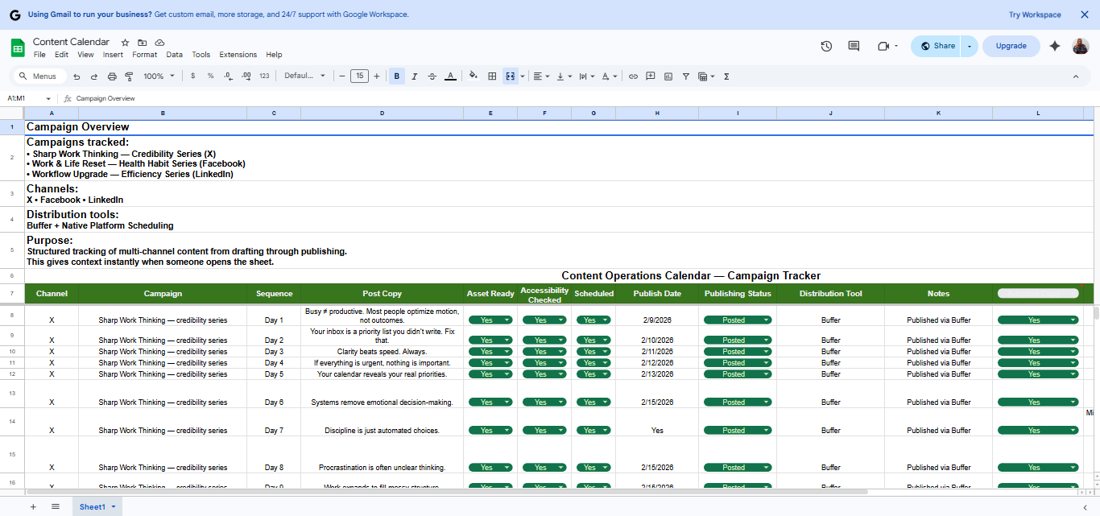The width and height of the screenshot is (1100, 516).
Task: Go to the Google Sheets home icon
Action: coord(18,48)
